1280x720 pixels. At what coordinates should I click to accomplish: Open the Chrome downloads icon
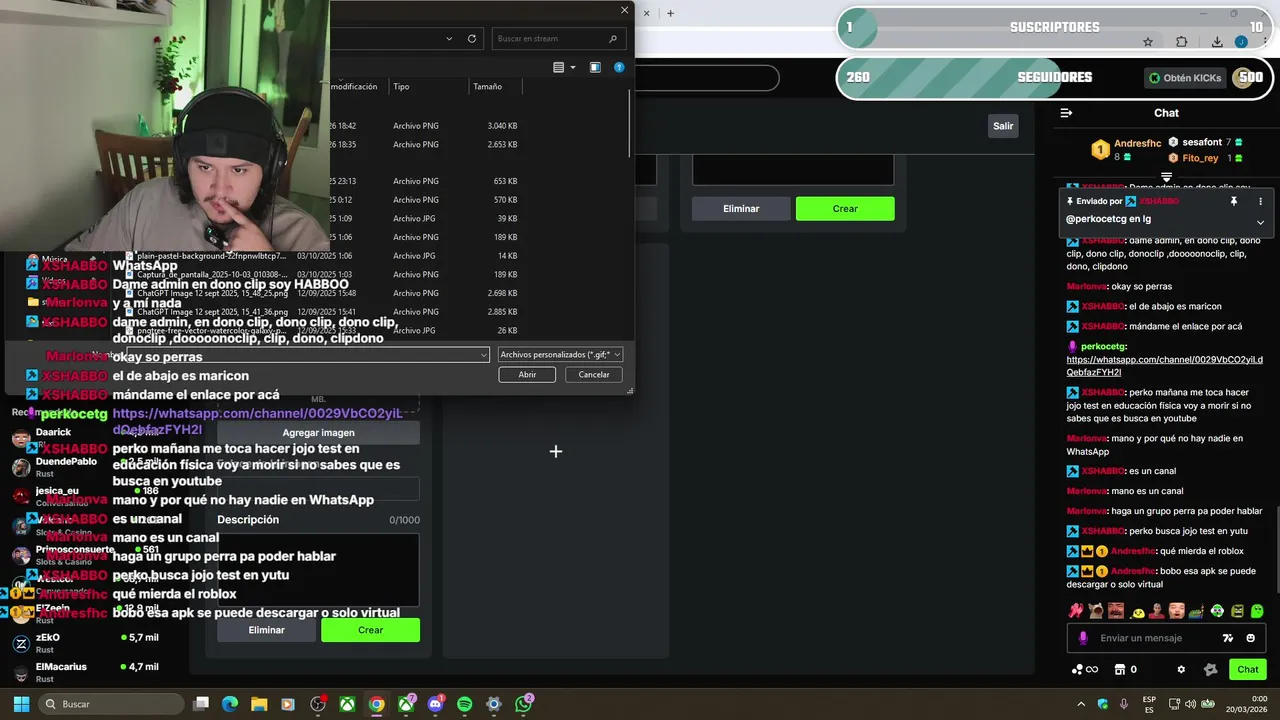click(x=1217, y=42)
